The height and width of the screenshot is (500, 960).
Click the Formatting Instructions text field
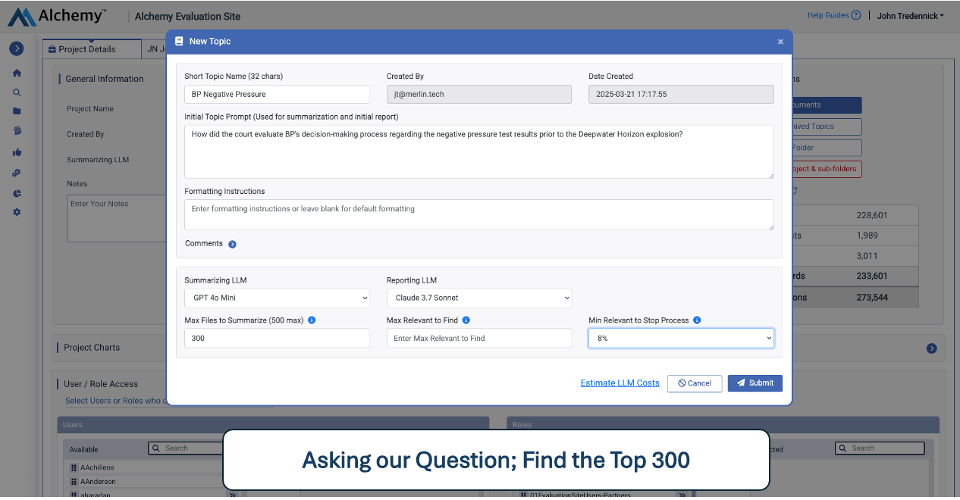[x=478, y=213]
